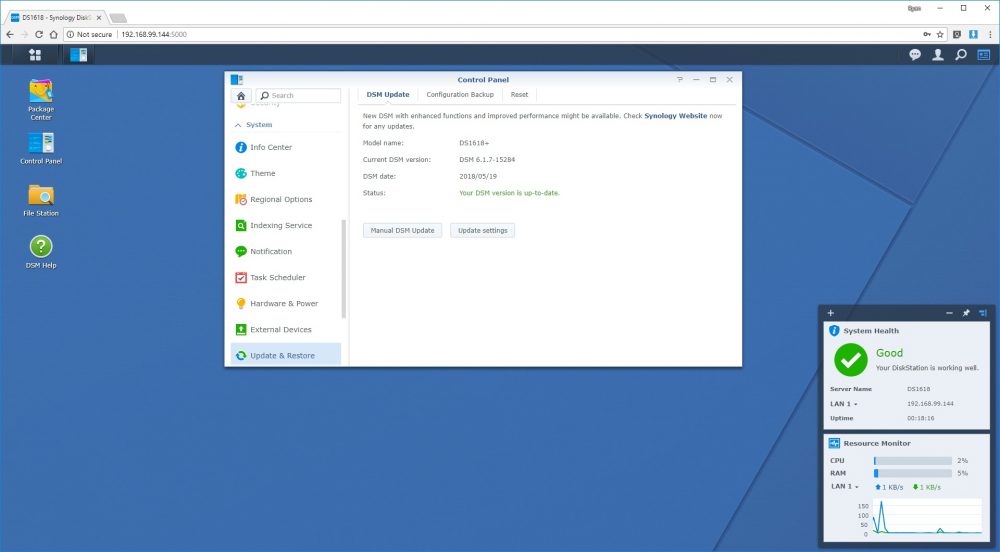Click the up-to-date status message

pos(510,193)
